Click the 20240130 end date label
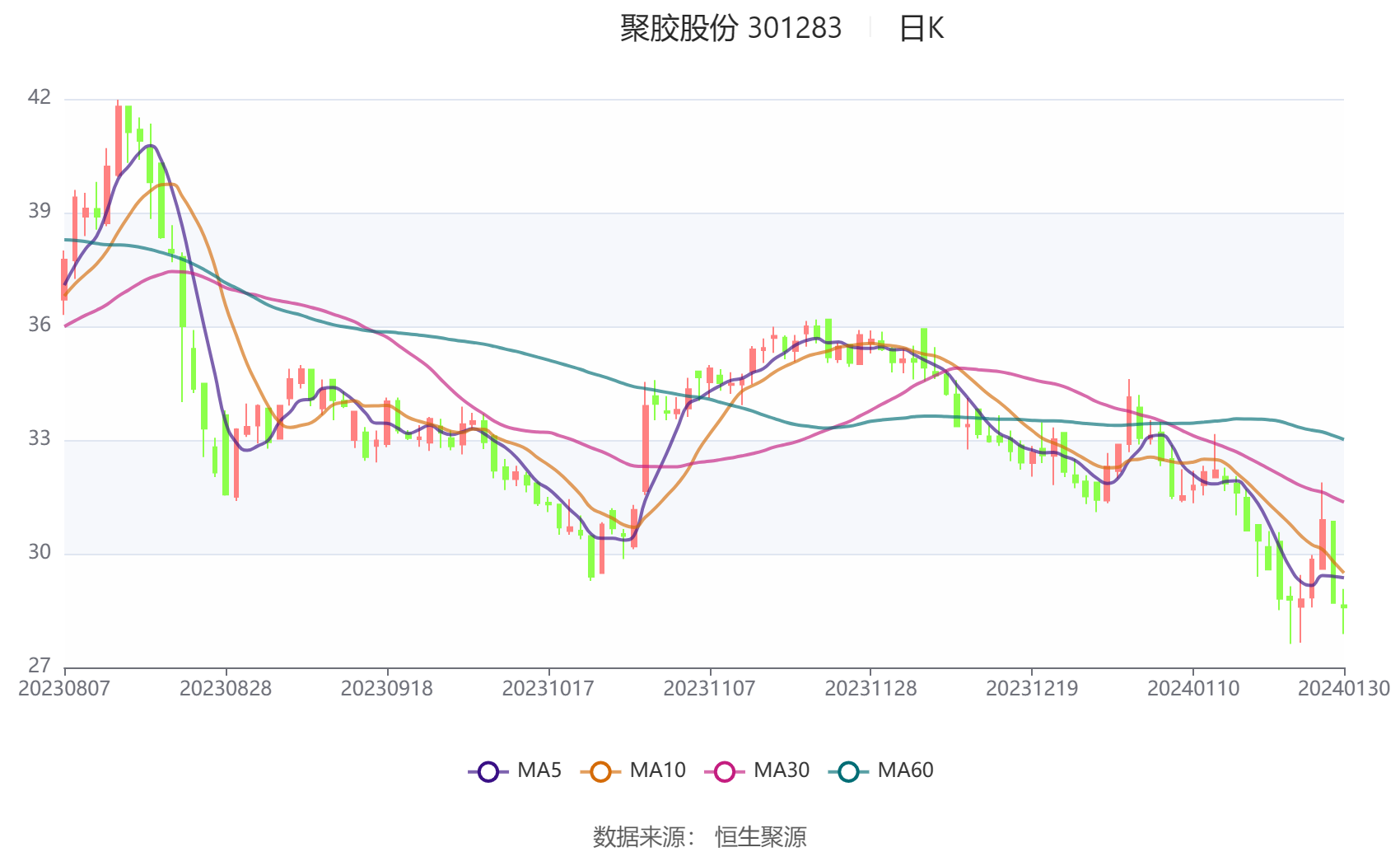 (1344, 688)
